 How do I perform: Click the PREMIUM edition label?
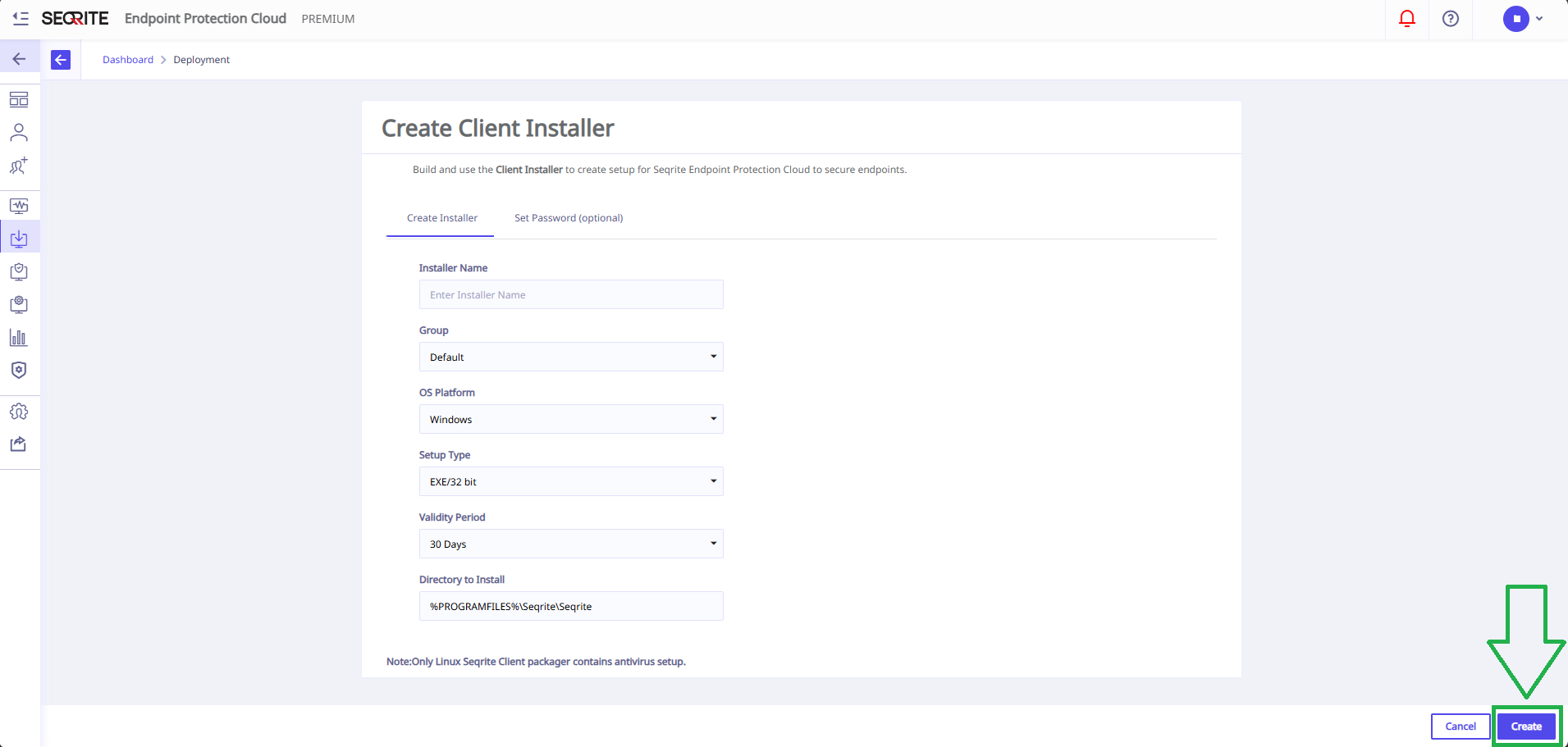[x=328, y=19]
